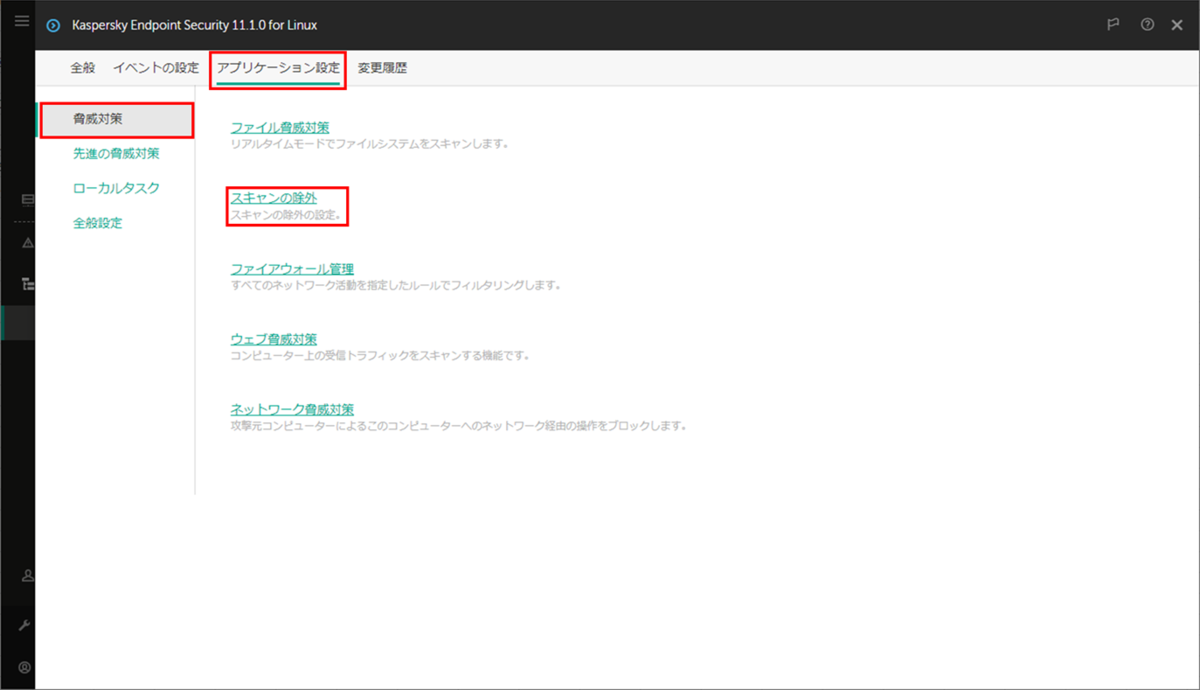The image size is (1200, 690).
Task: Open ネットワーク脅威対策 settings
Action: [x=292, y=408]
